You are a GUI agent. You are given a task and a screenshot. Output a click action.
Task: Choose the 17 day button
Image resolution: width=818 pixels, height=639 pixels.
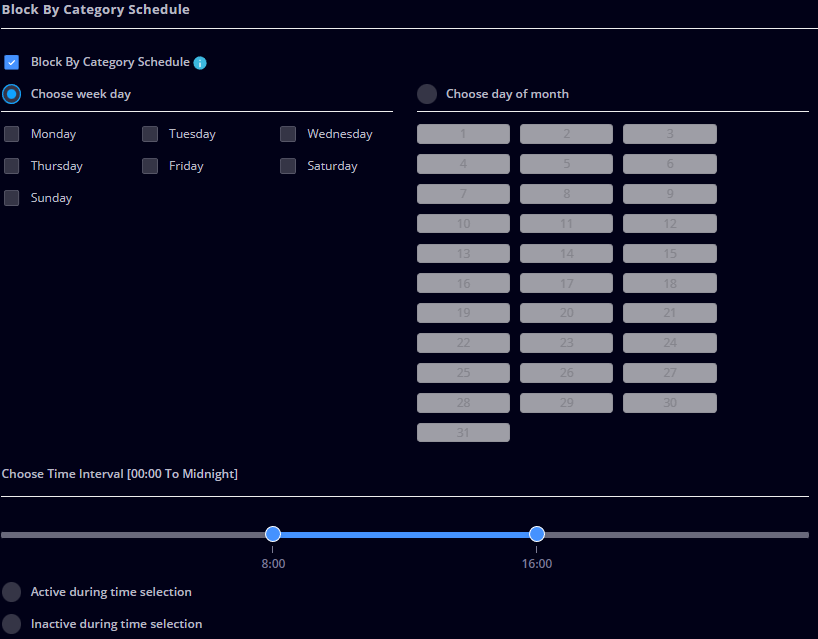pos(567,283)
